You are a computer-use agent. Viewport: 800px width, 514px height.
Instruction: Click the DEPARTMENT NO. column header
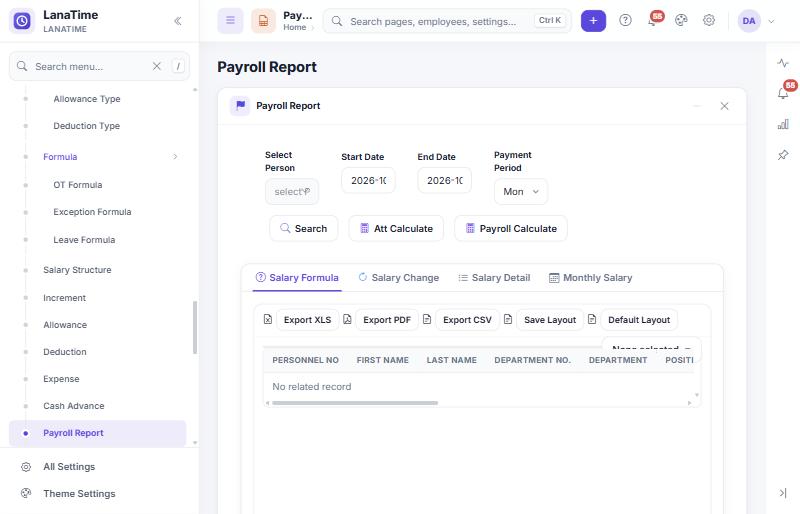(532, 360)
